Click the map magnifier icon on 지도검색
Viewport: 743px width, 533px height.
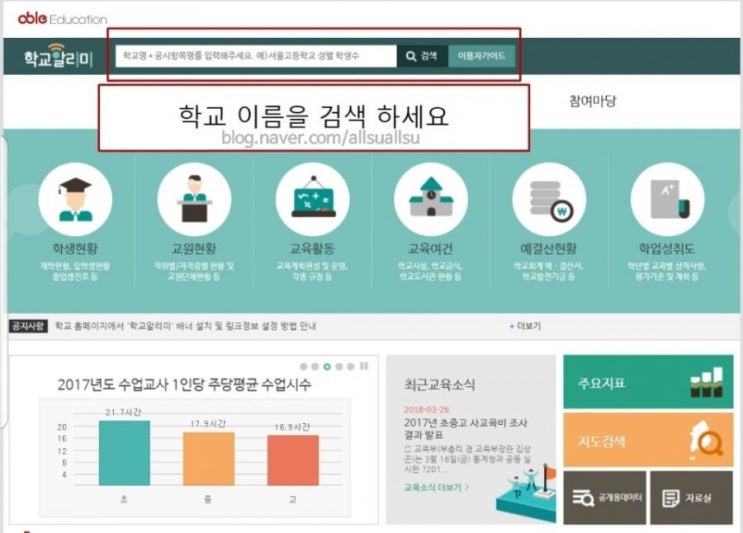pos(707,440)
